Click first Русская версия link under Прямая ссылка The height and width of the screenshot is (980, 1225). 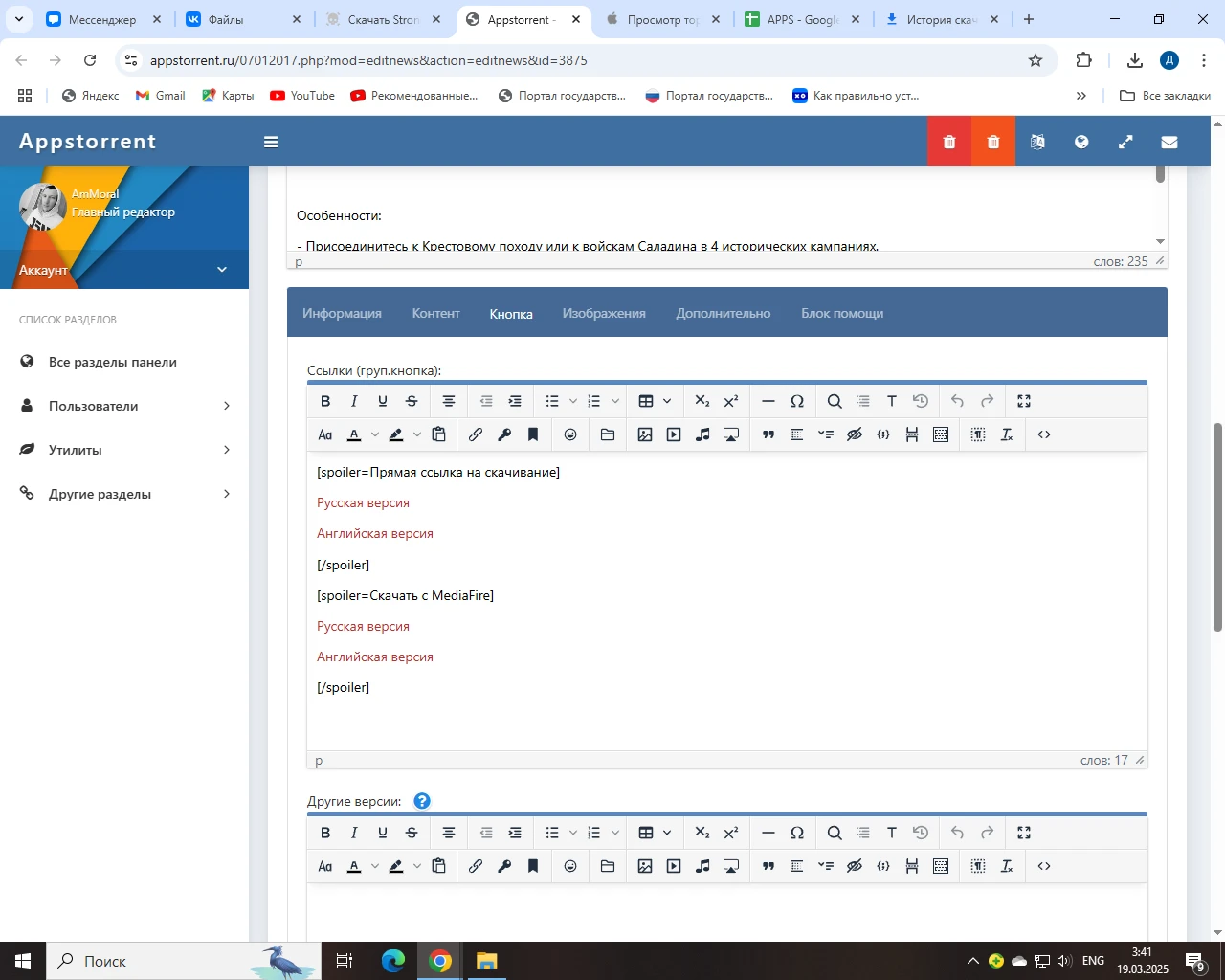tap(363, 502)
